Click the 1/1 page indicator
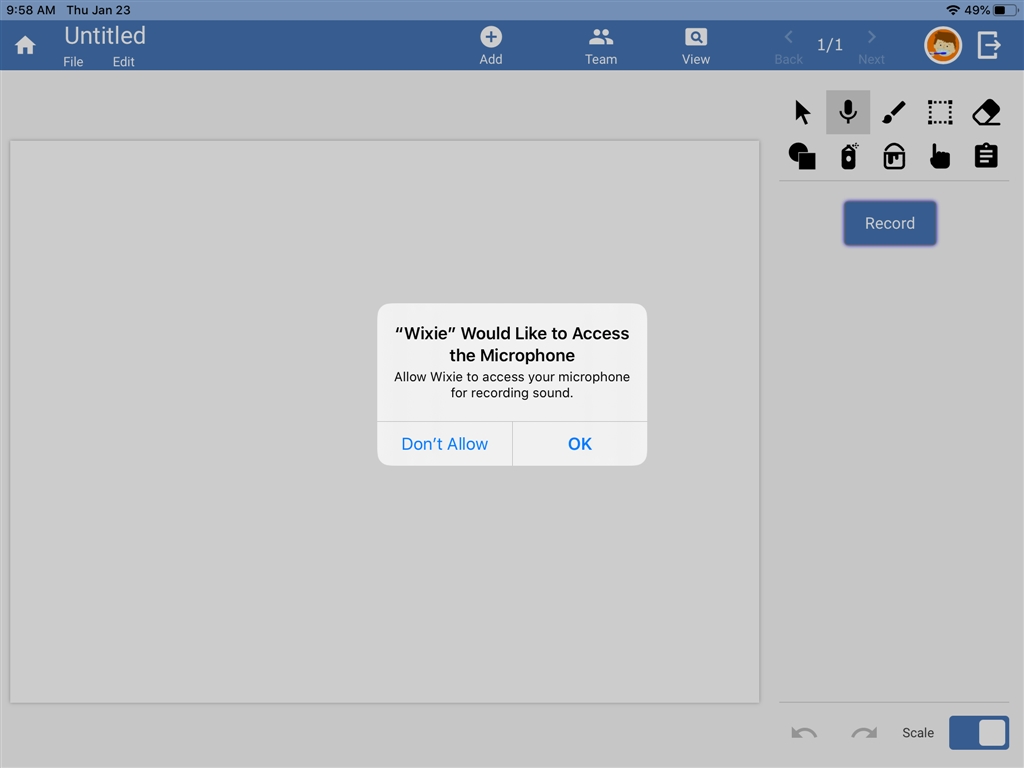This screenshot has width=1024, height=768. [829, 44]
